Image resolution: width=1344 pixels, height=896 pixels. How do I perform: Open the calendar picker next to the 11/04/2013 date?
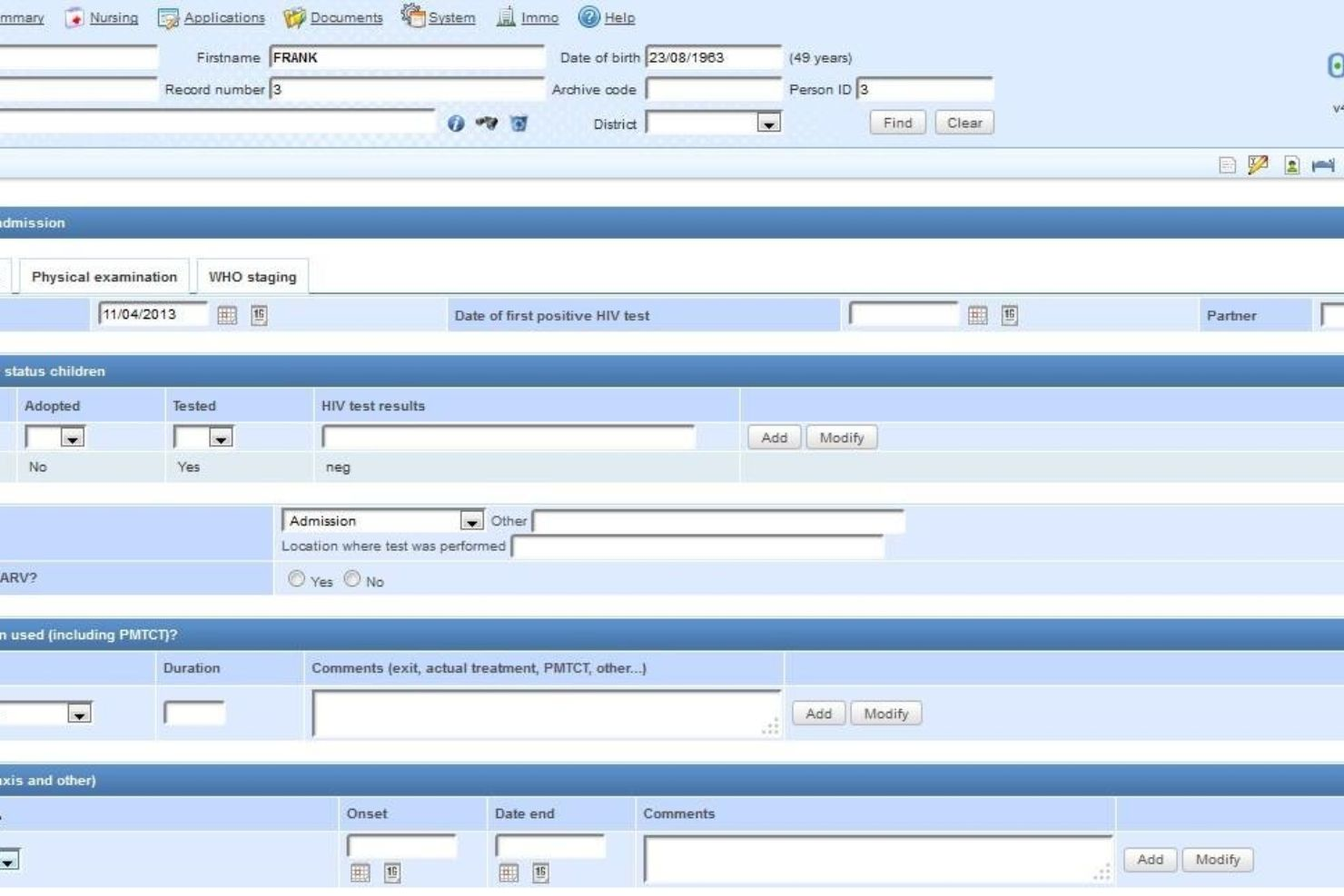pyautogui.click(x=227, y=315)
